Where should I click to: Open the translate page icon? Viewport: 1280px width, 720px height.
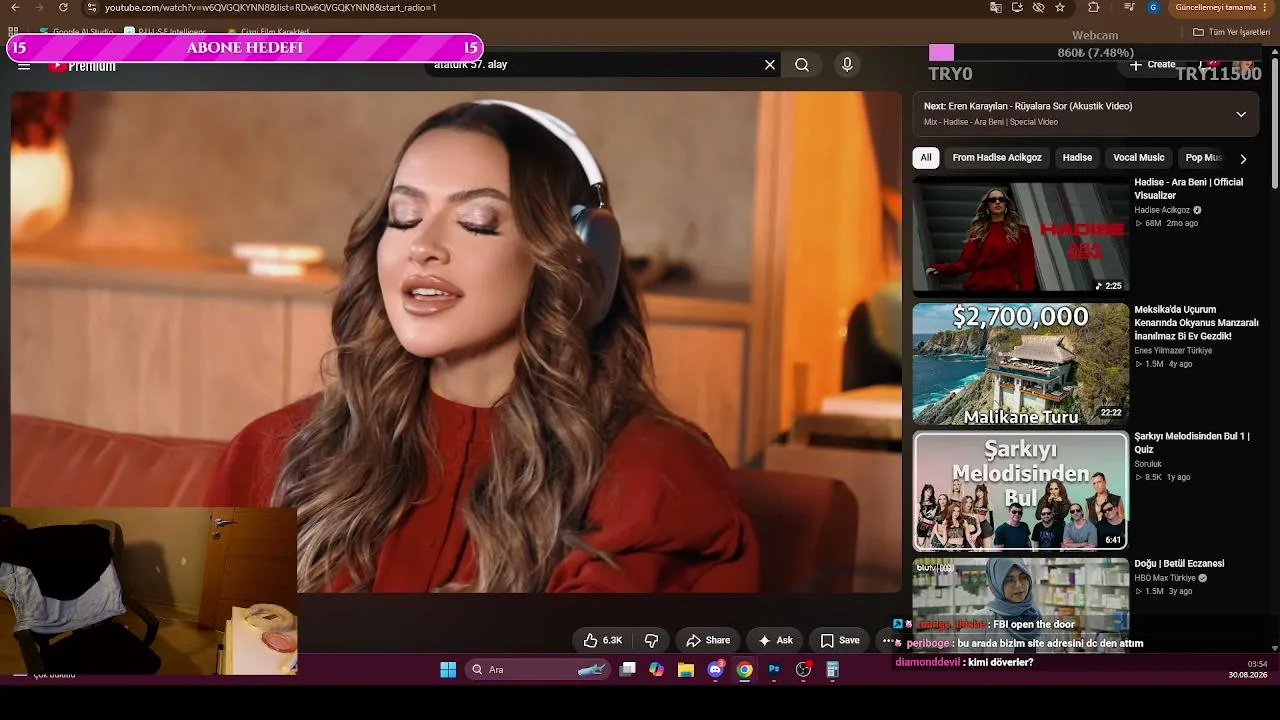995,8
